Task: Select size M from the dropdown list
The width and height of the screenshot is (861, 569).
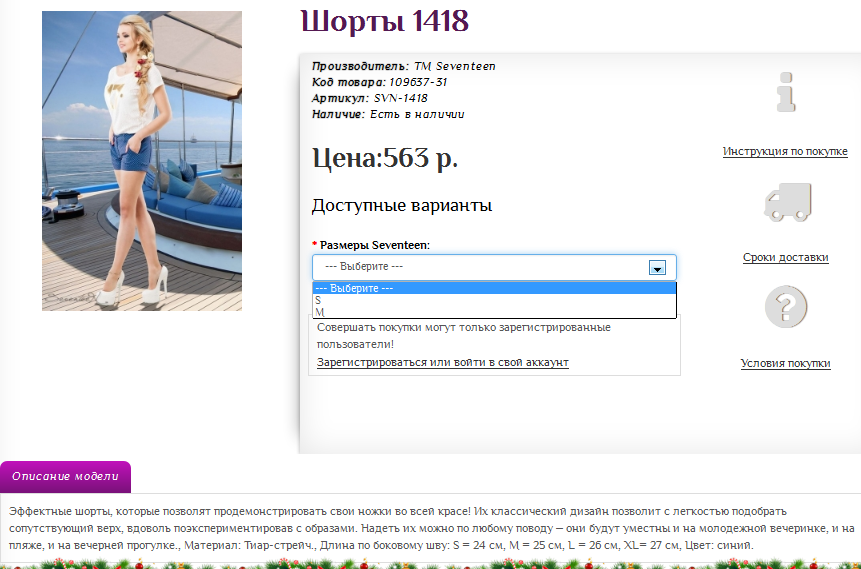Action: tap(319, 312)
